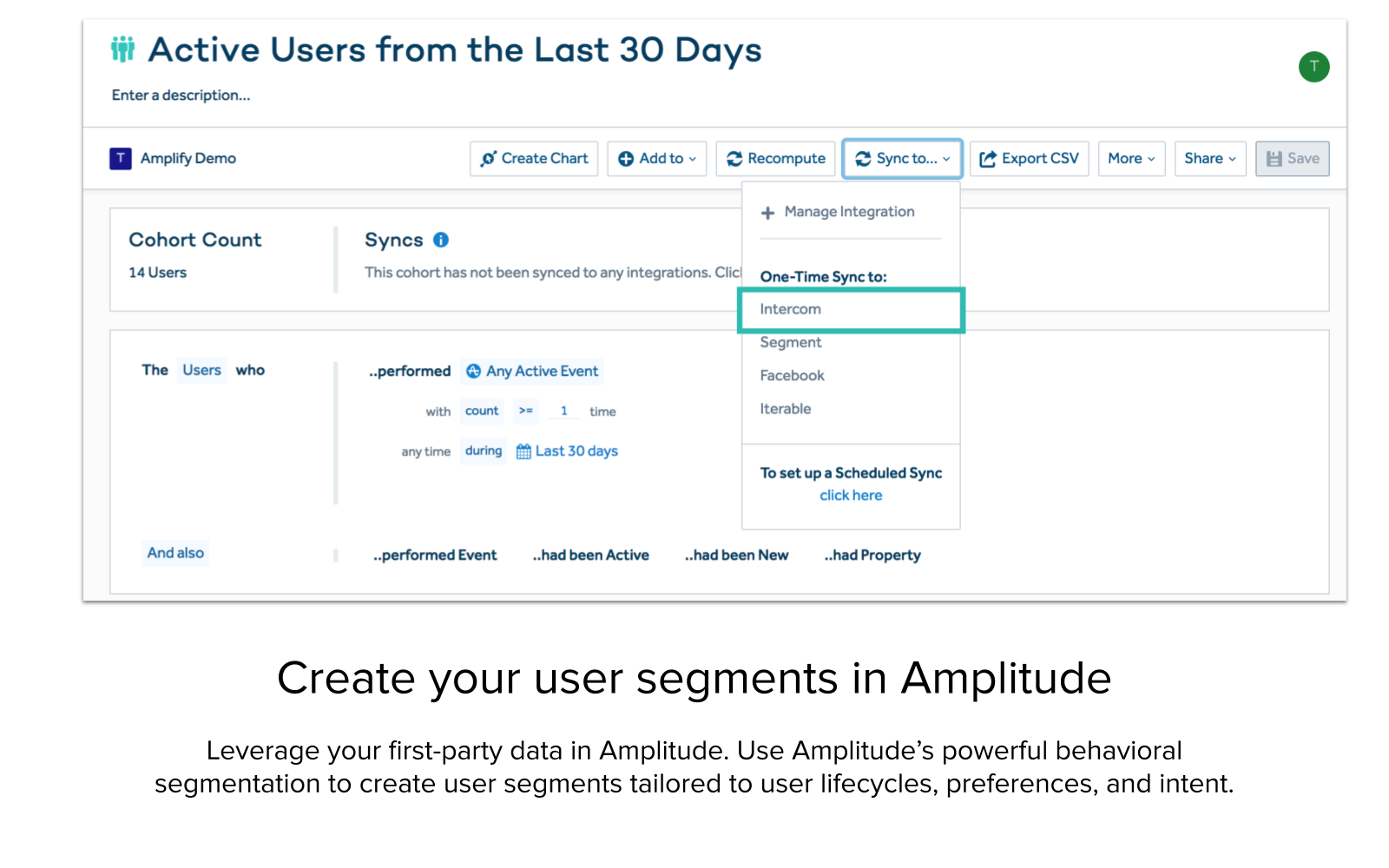This screenshot has height=868, width=1389.
Task: Click the green avatar in the top right
Action: [x=1314, y=66]
